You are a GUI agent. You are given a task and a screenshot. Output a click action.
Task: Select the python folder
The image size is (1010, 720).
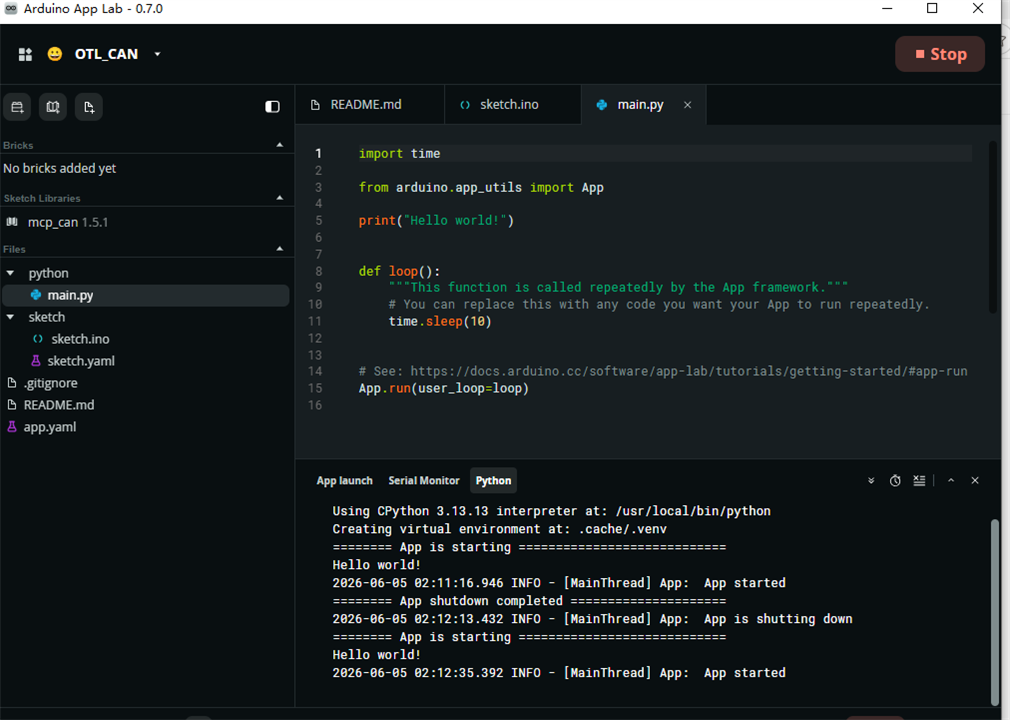(x=48, y=273)
